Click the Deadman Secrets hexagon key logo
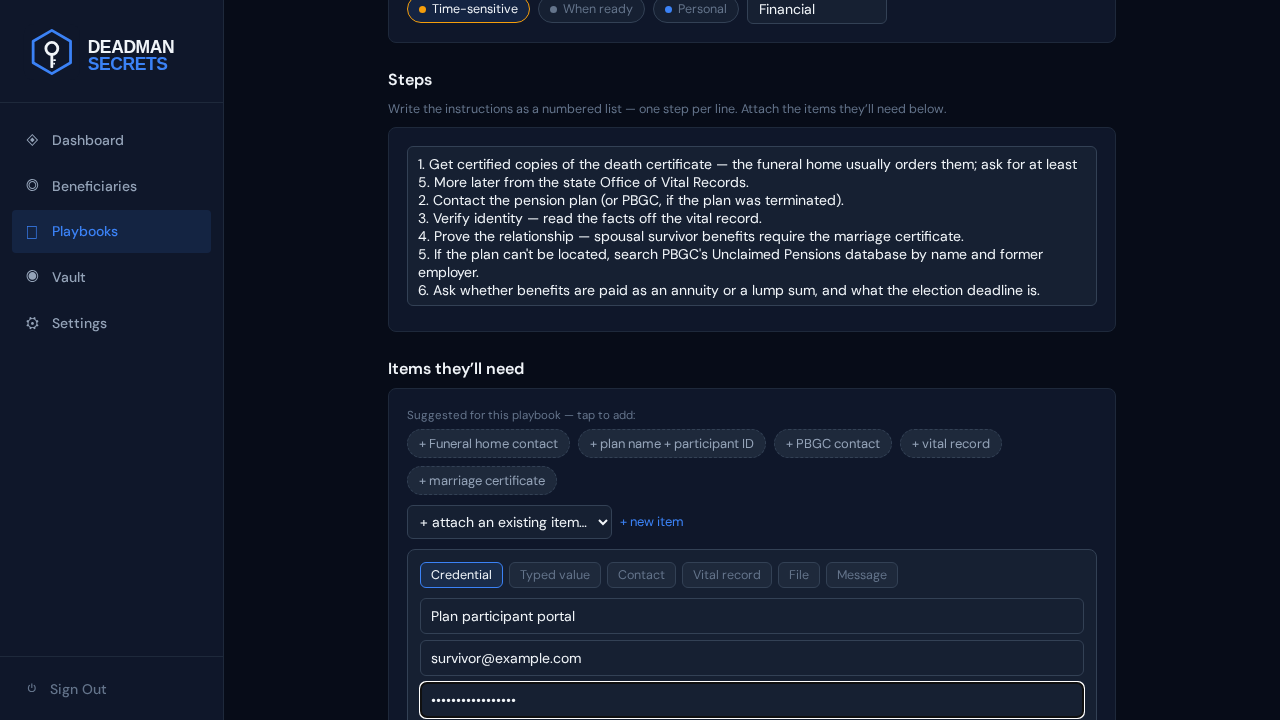1280x720 pixels. pyautogui.click(x=52, y=52)
